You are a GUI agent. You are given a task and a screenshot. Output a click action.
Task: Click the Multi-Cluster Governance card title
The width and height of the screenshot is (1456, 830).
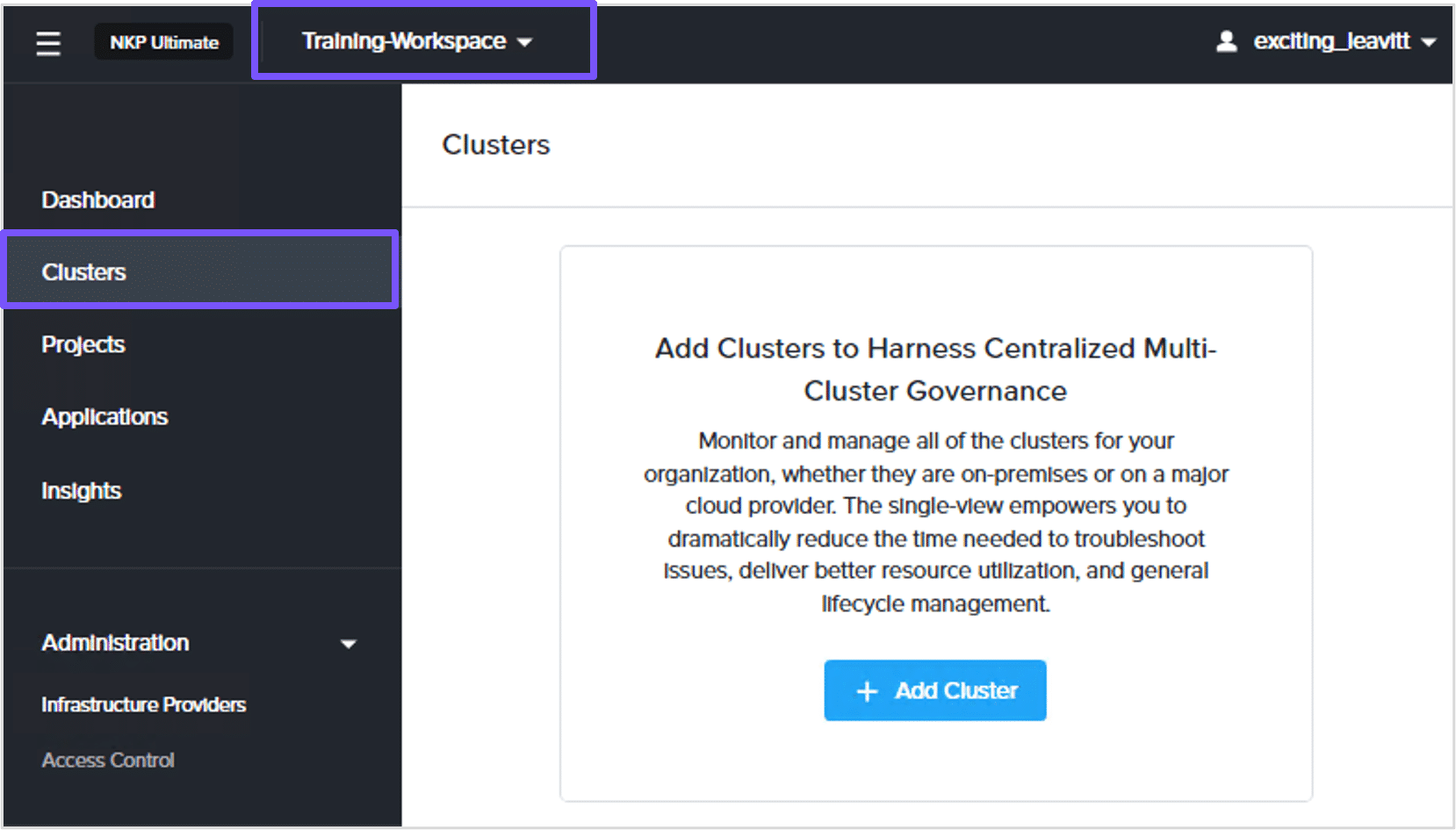[x=935, y=369]
